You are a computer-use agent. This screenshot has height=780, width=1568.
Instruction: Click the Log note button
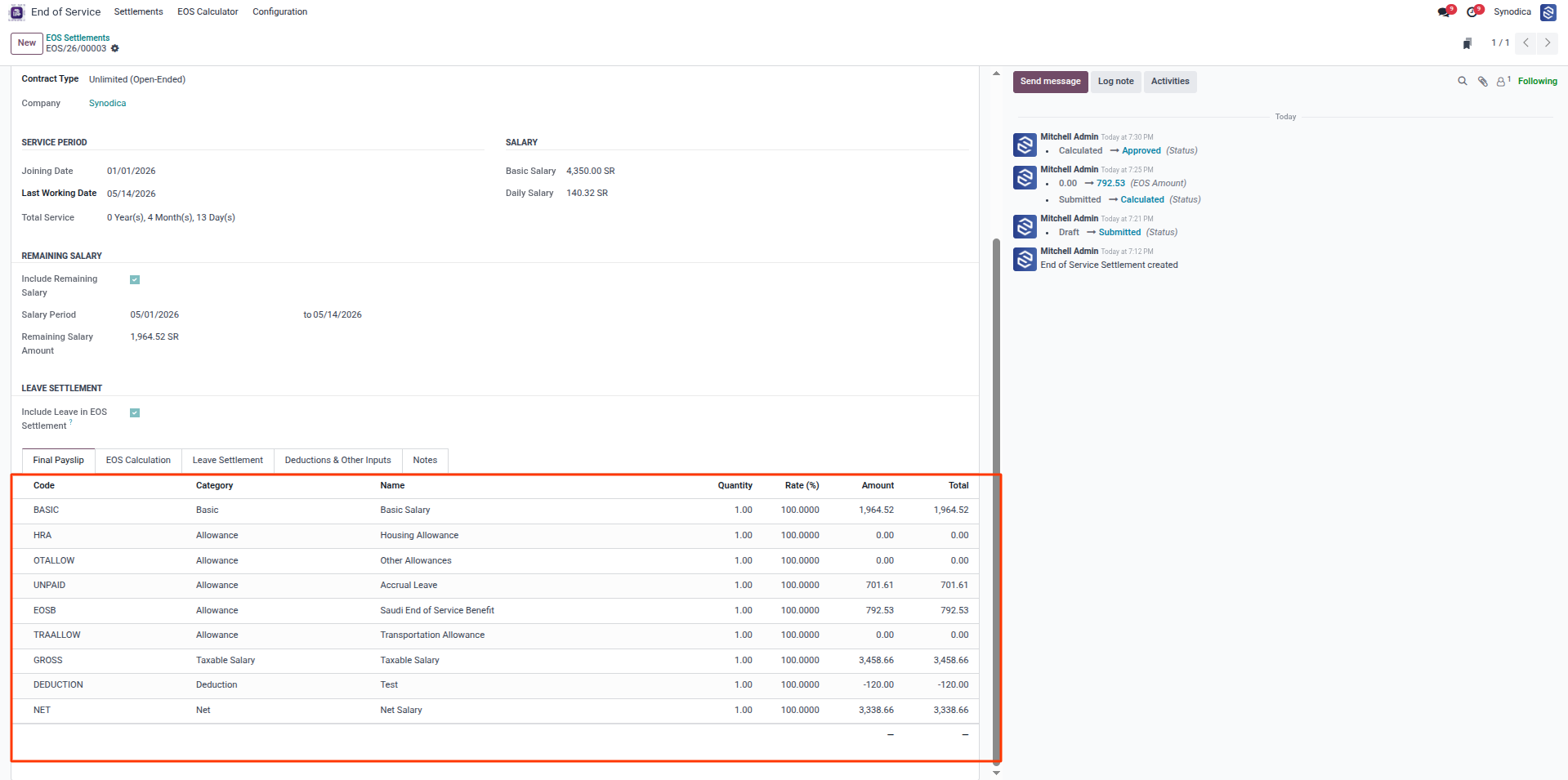click(x=1116, y=82)
